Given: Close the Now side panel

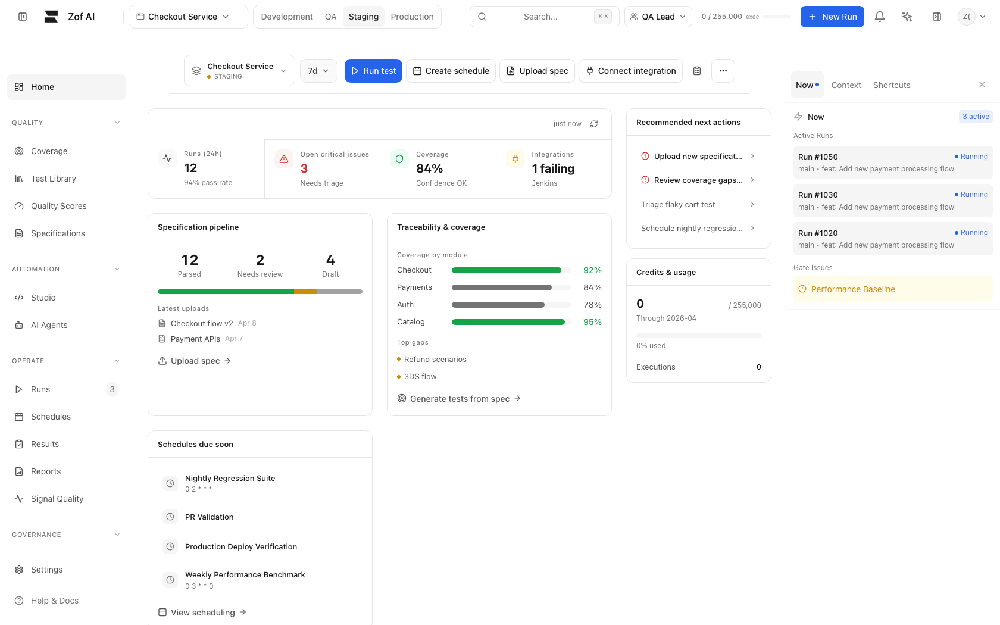Looking at the screenshot, I should tap(982, 85).
